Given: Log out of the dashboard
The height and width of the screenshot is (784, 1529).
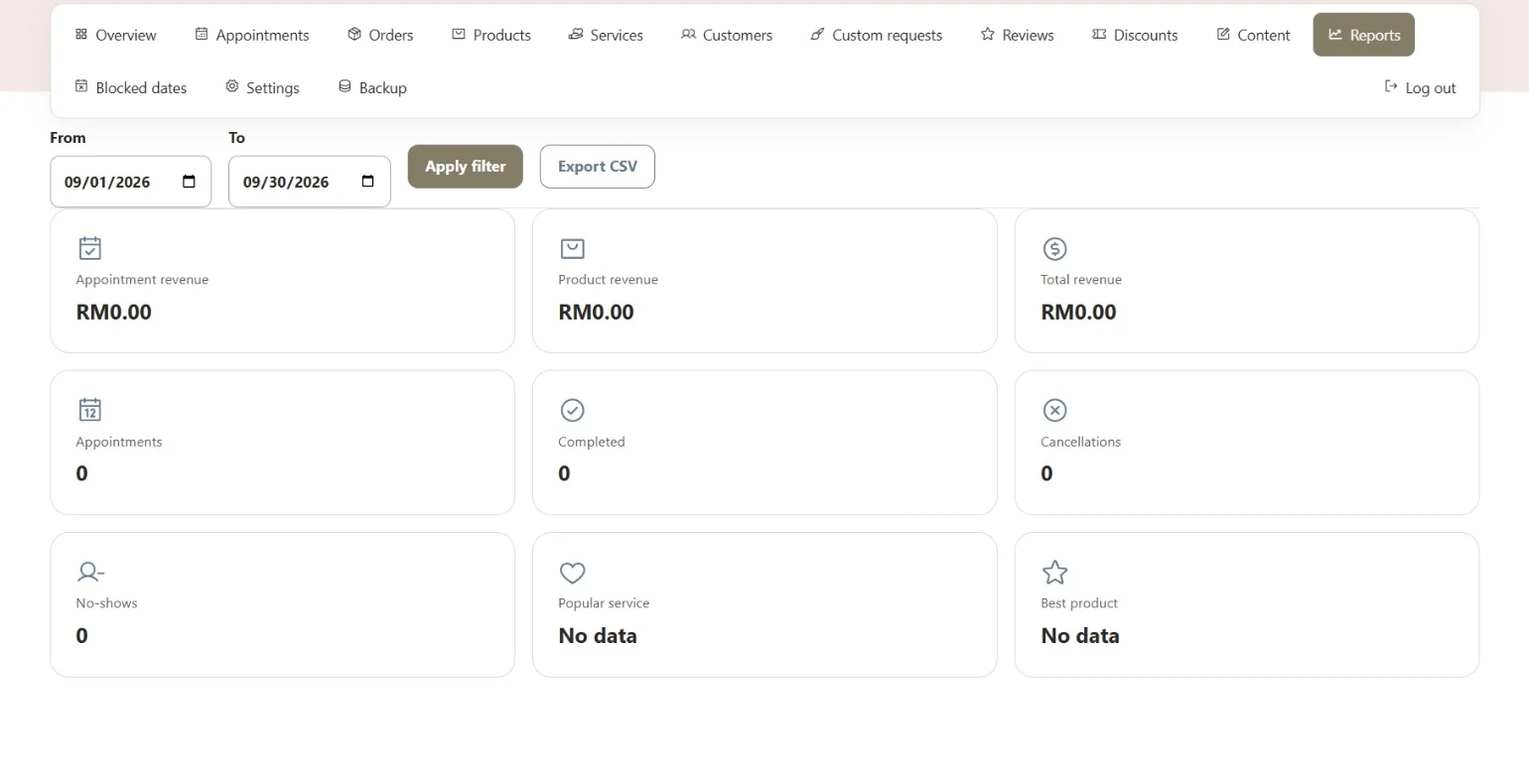Looking at the screenshot, I should coord(1420,87).
